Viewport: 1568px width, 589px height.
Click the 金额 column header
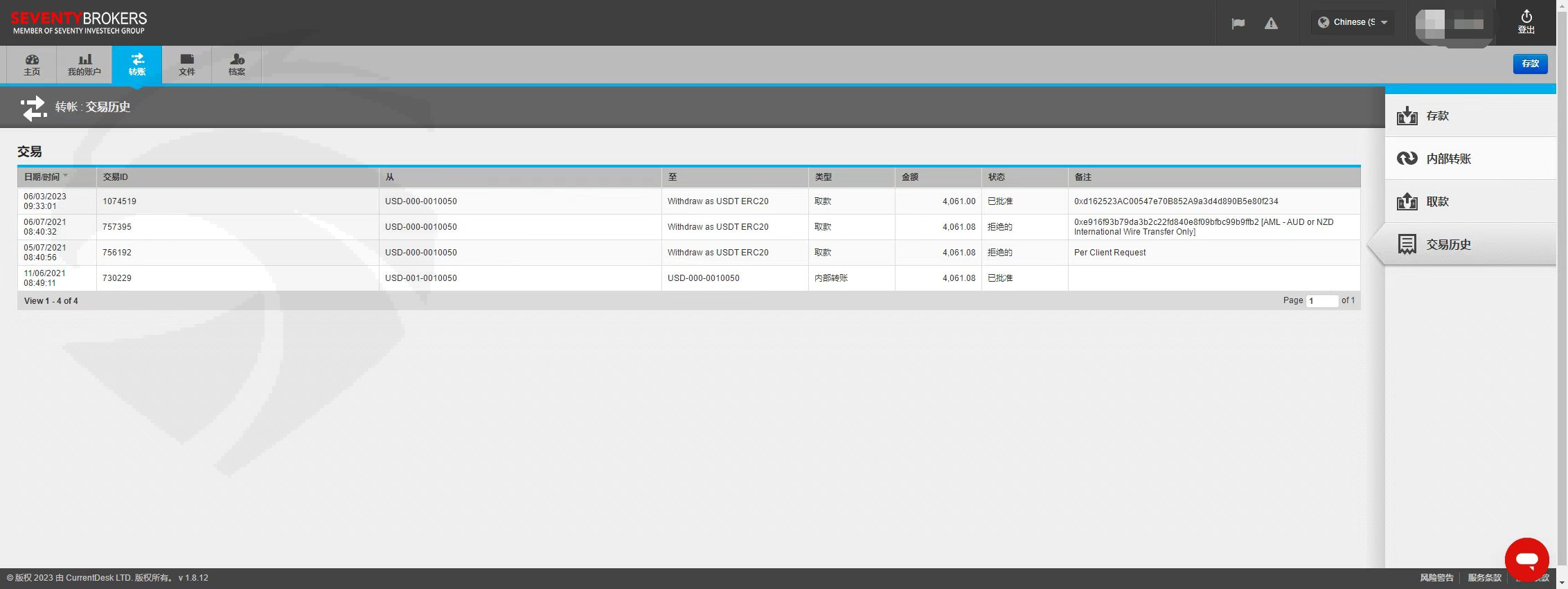pos(938,177)
